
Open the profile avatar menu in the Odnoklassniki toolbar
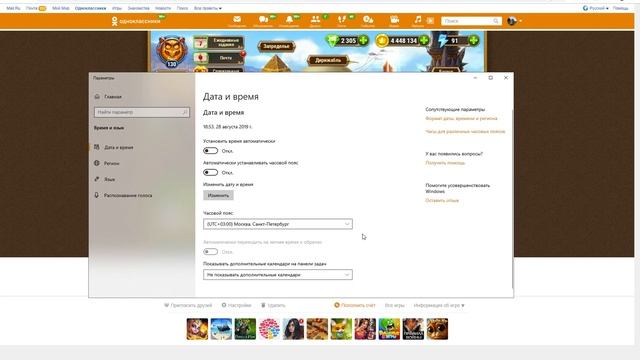[x=514, y=21]
